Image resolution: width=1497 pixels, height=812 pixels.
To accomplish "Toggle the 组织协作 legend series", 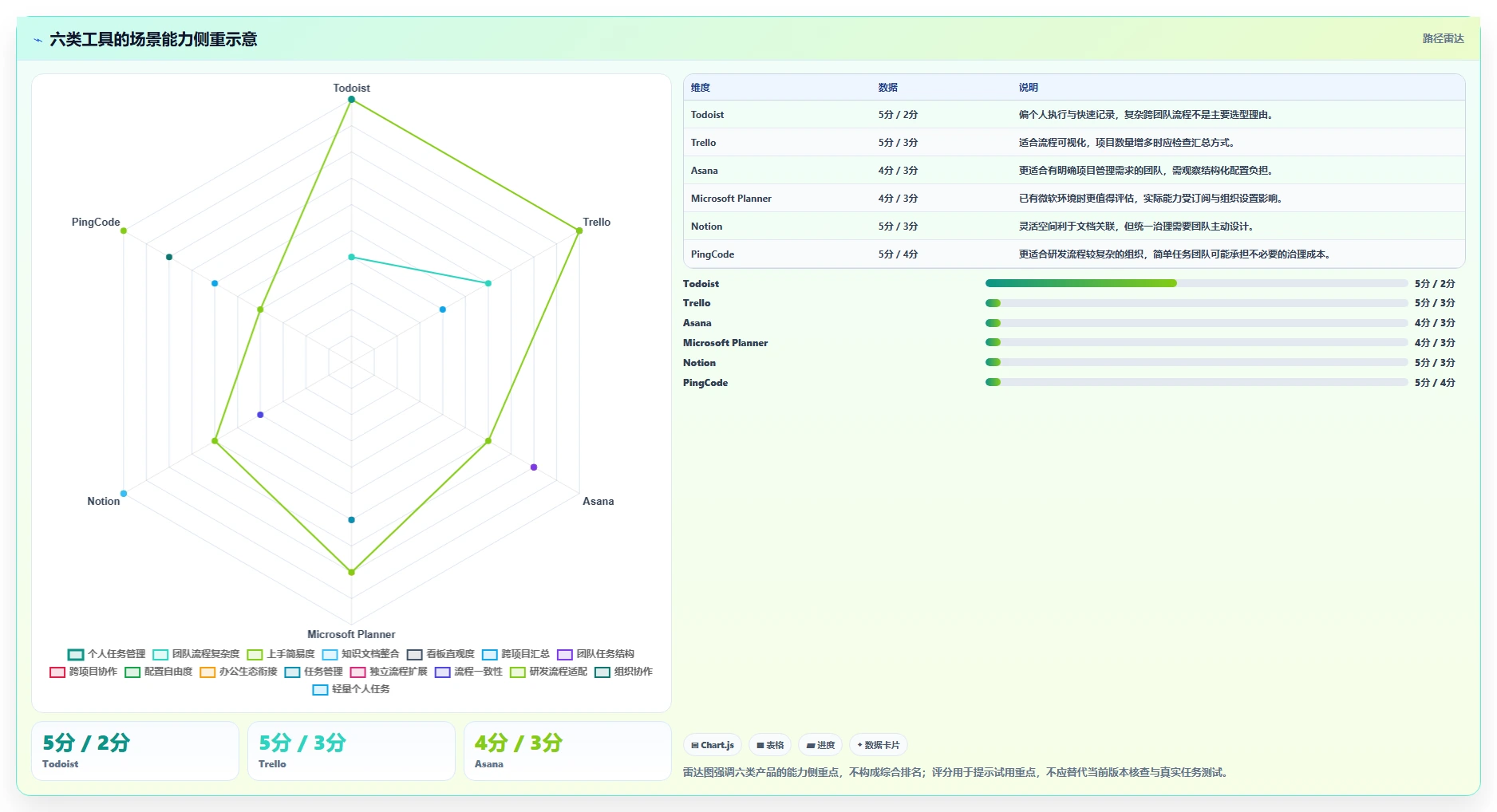I will pos(623,672).
